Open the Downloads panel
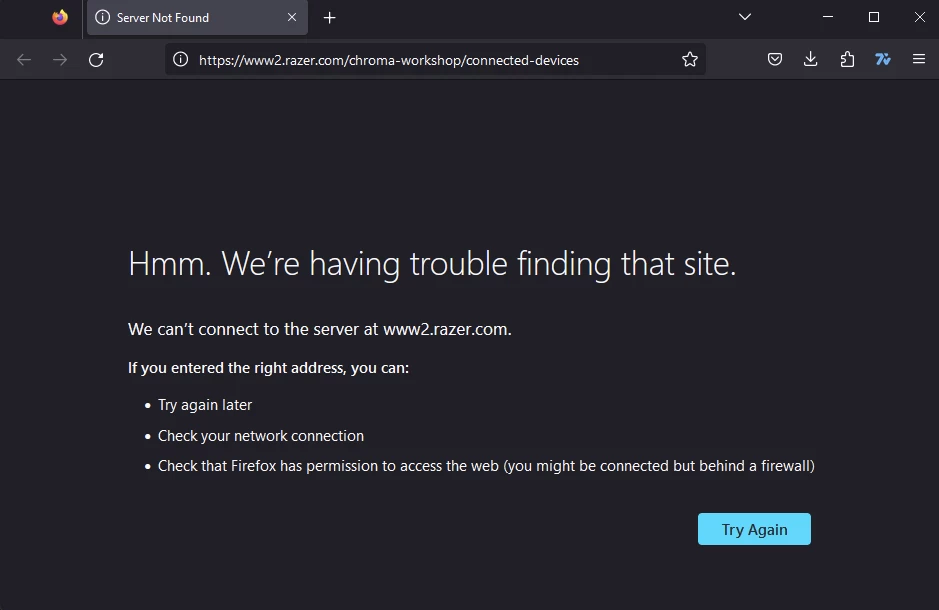 810,59
